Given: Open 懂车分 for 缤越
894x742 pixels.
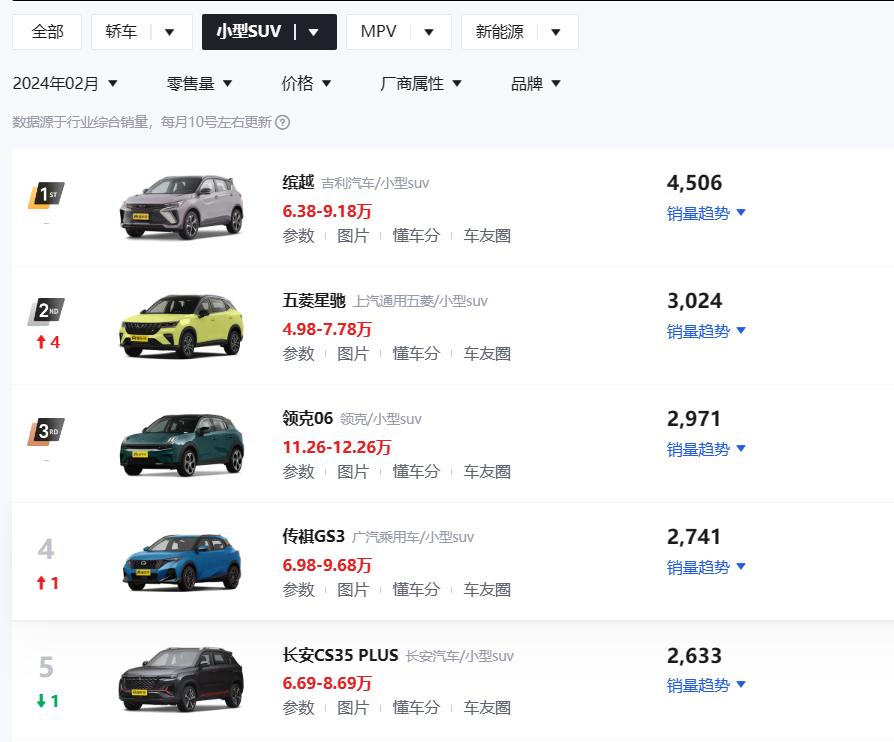Looking at the screenshot, I should tap(416, 236).
